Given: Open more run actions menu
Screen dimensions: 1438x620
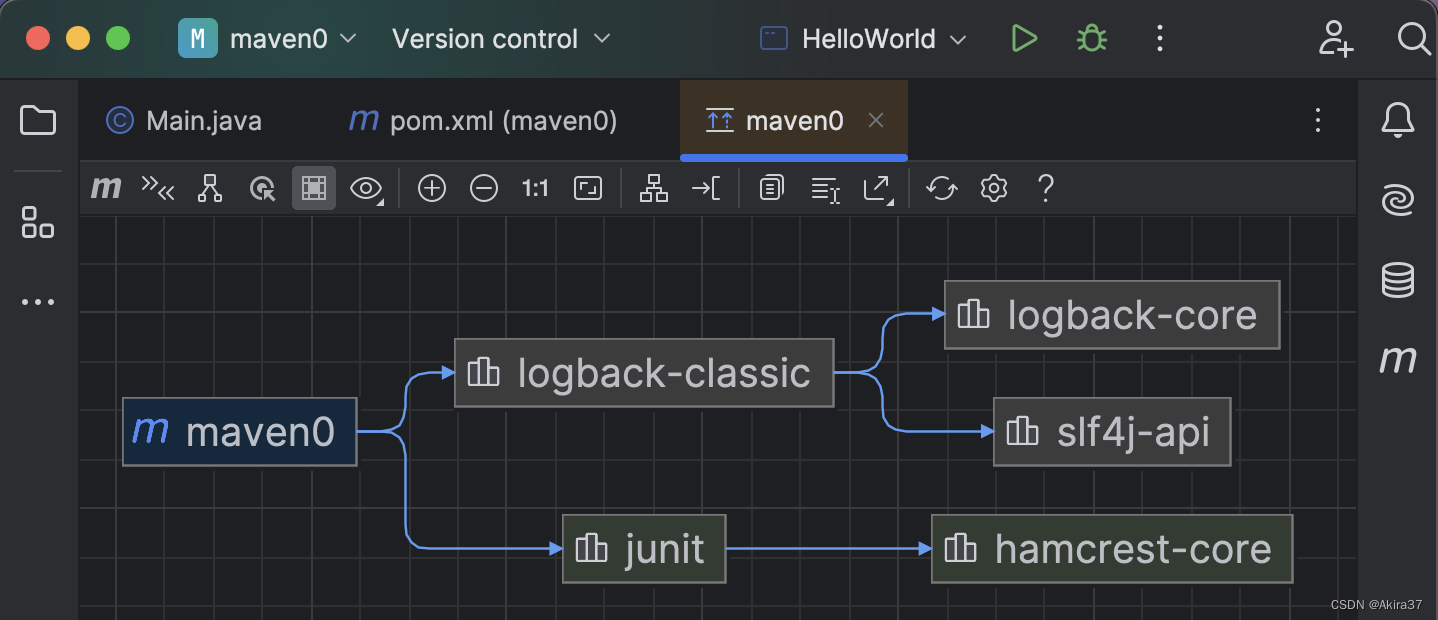Looking at the screenshot, I should (x=1160, y=39).
